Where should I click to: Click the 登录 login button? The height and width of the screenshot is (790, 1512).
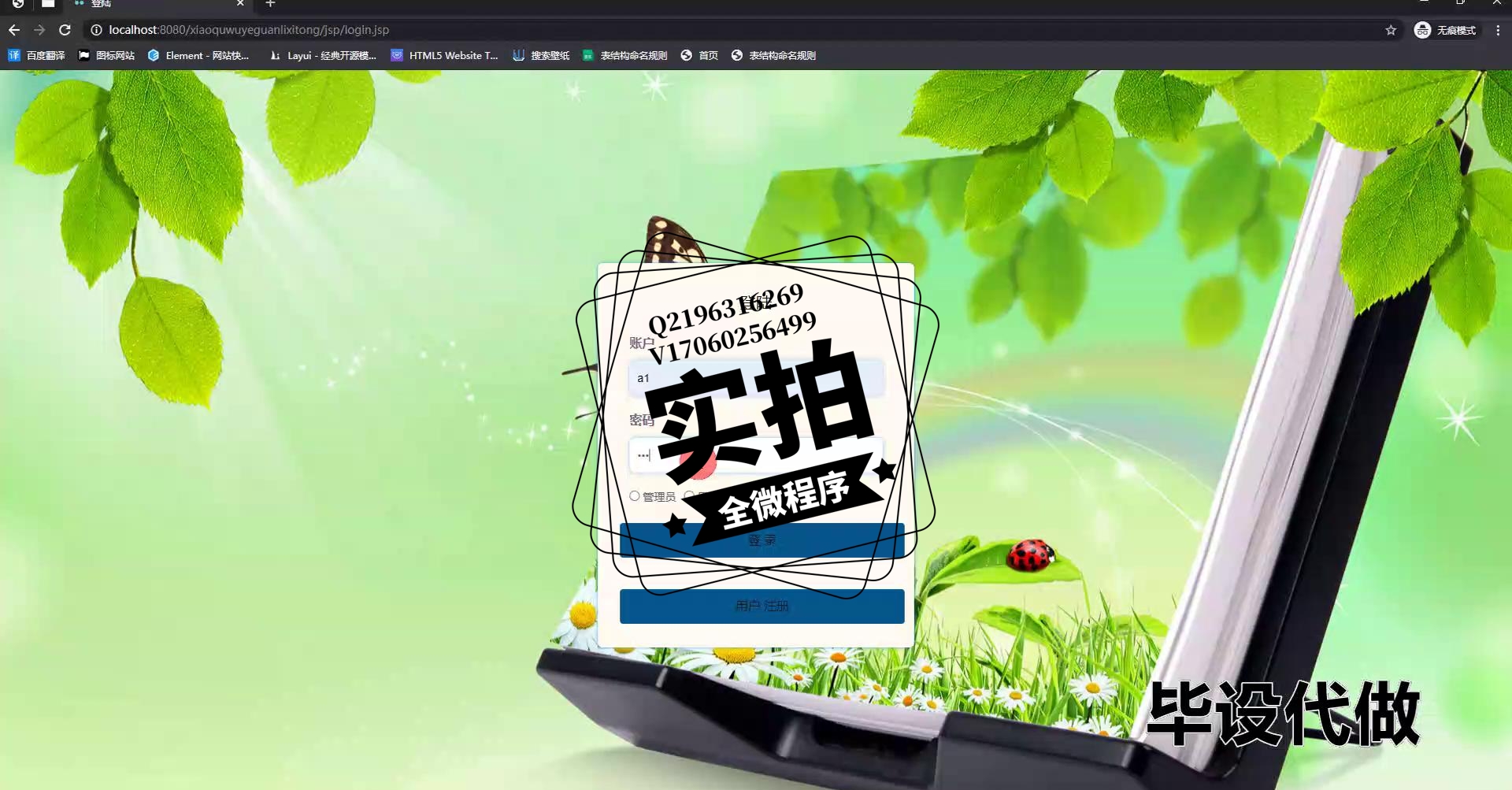pos(762,540)
